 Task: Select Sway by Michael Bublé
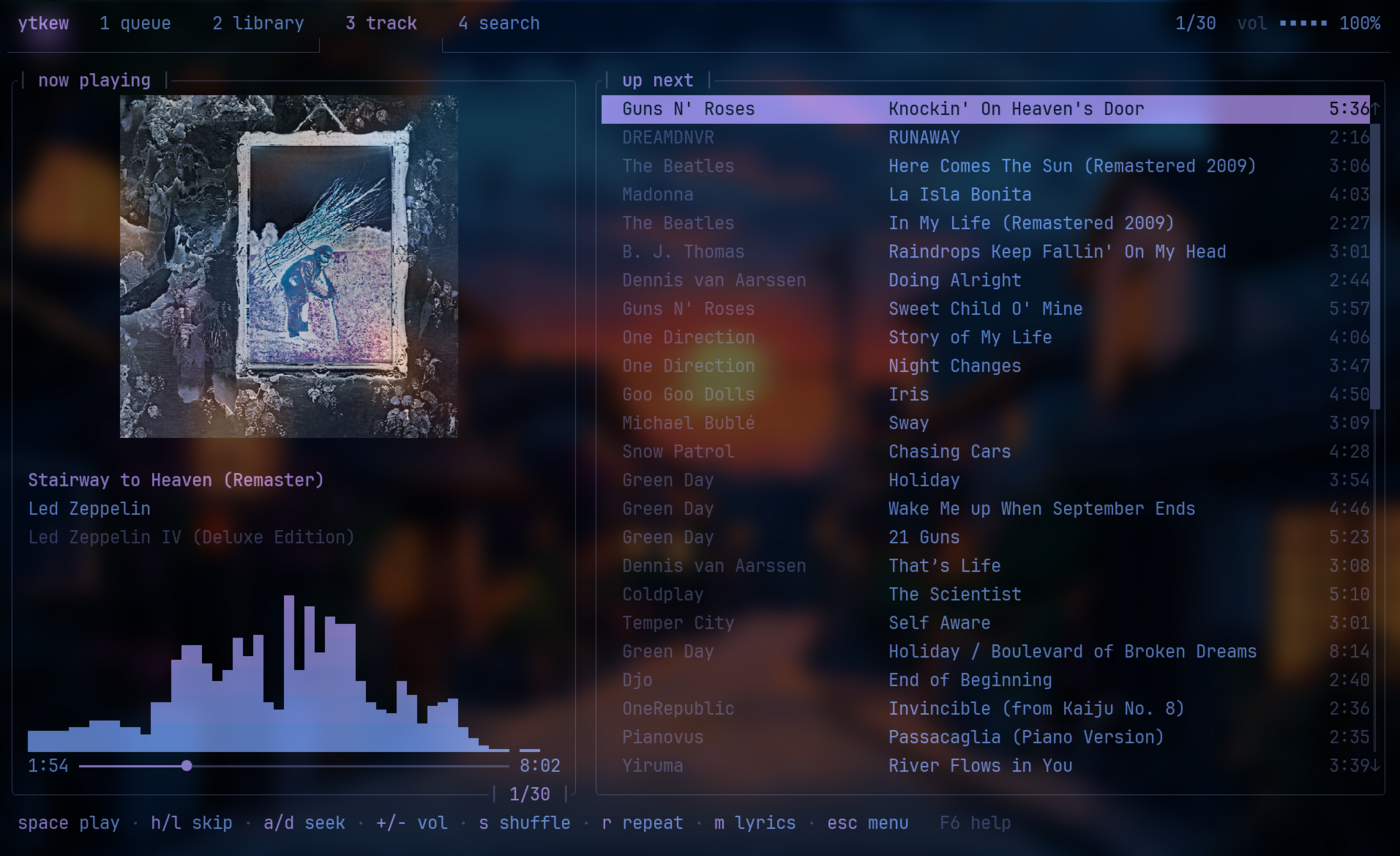click(985, 422)
